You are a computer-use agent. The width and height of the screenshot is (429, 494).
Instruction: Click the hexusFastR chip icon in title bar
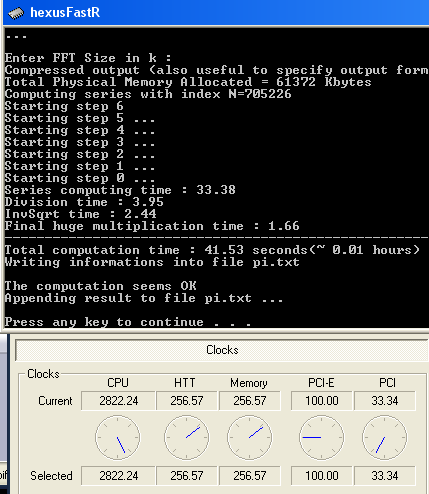[x=16, y=13]
